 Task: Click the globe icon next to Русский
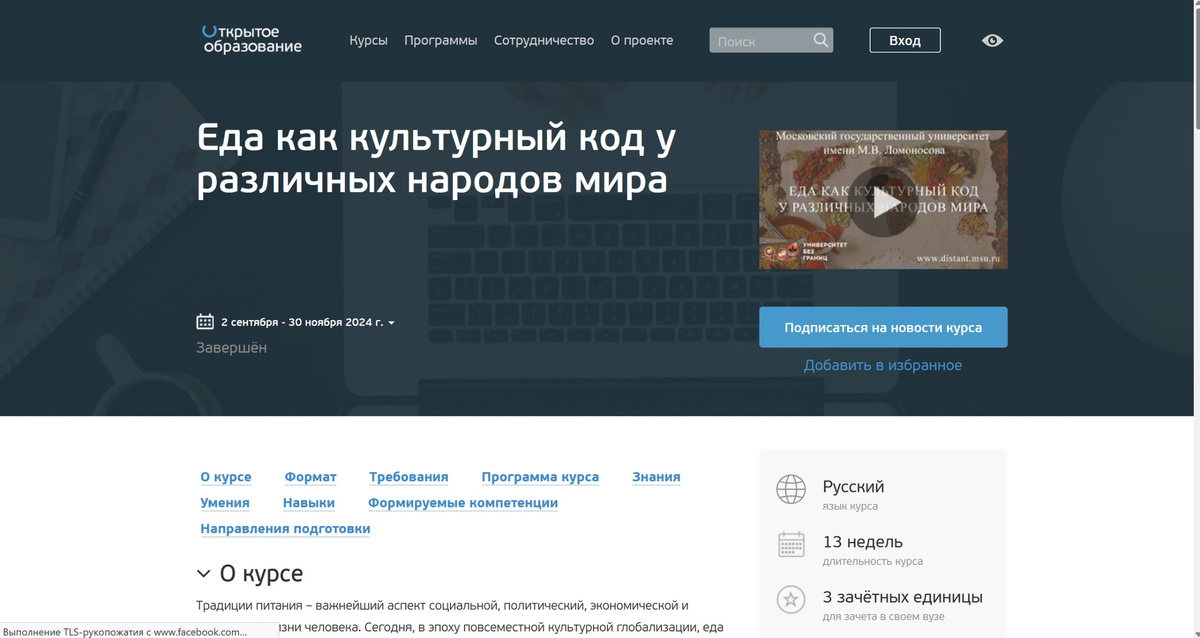click(x=791, y=489)
